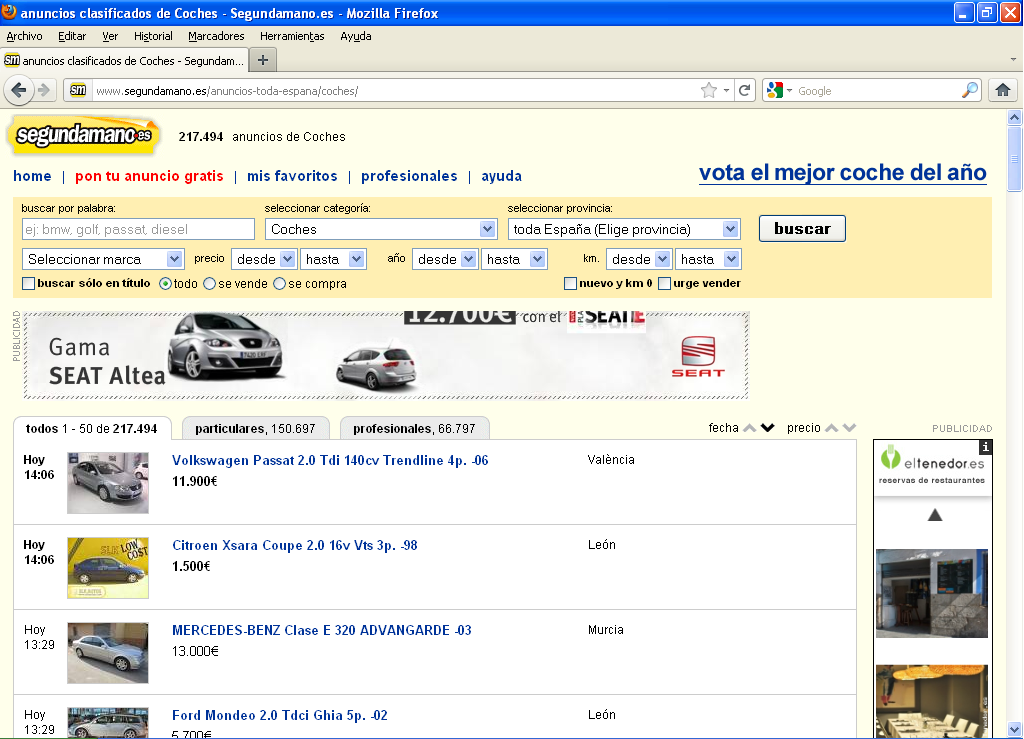This screenshot has height=739, width=1024.
Task: Click the page vertical scrollbar thumb
Action: (1014, 159)
